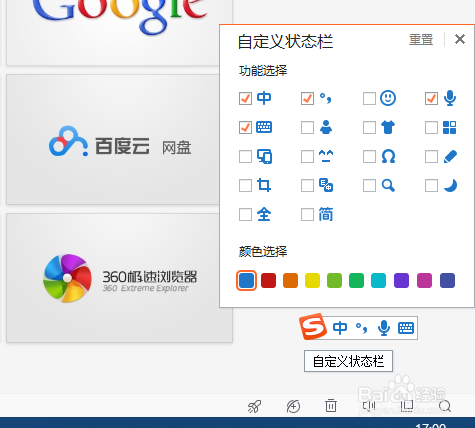Click 中 on the Sogou status bar

pyautogui.click(x=340, y=328)
